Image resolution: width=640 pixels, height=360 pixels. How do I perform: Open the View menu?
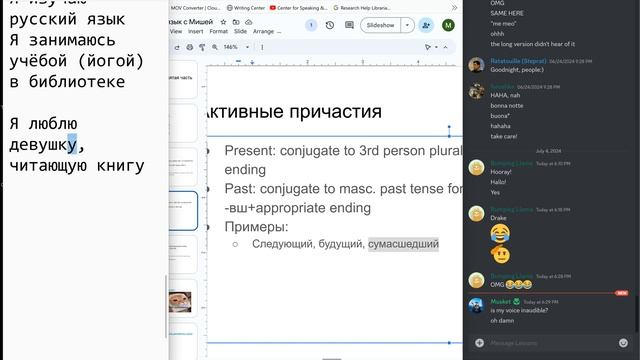point(176,31)
